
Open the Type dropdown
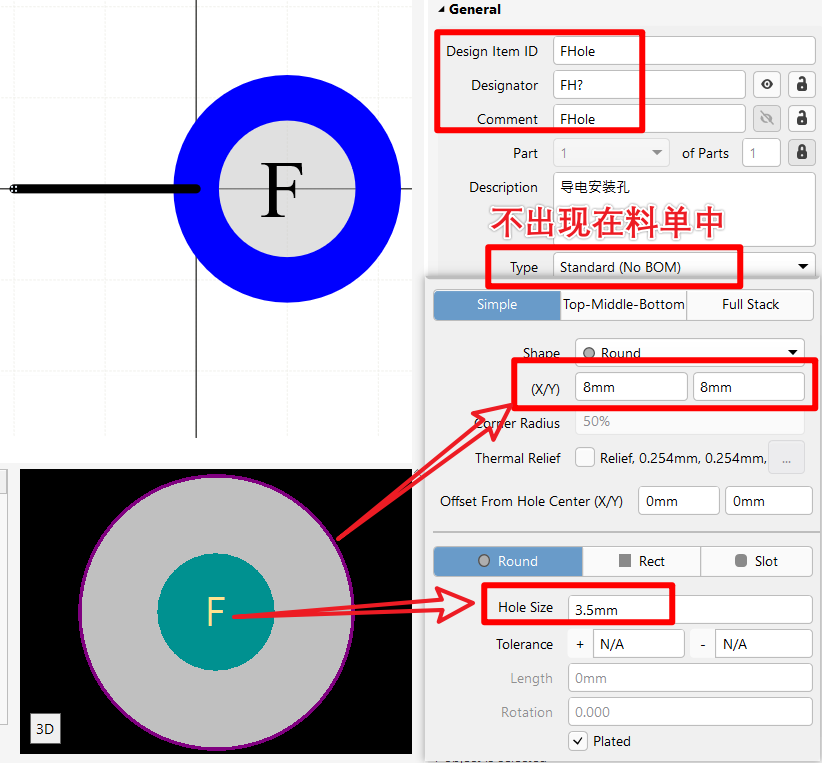point(803,266)
